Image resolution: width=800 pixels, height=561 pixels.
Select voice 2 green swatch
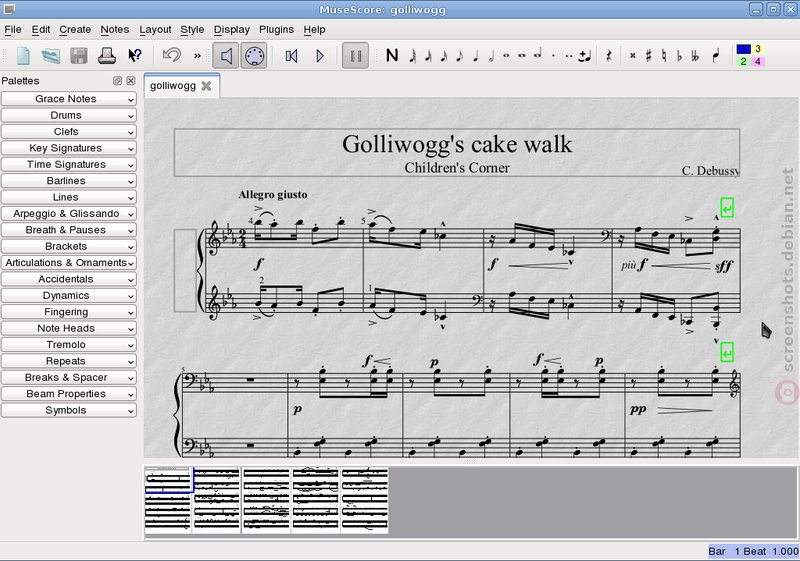743,61
